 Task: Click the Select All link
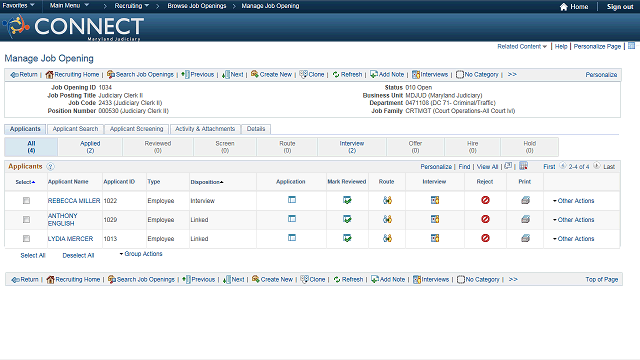tap(33, 256)
